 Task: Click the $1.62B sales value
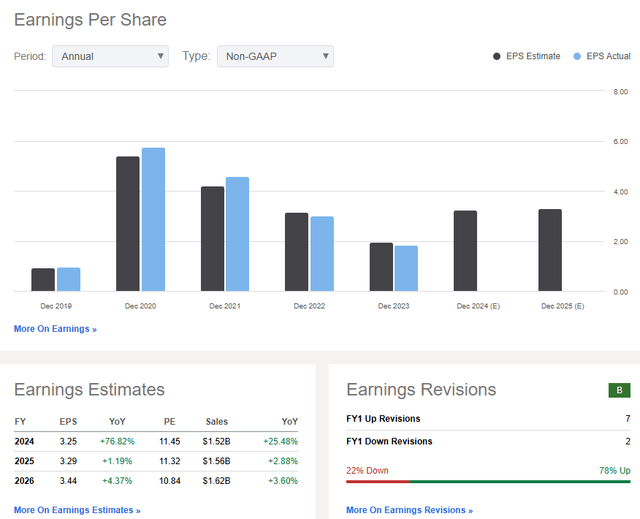pos(216,481)
